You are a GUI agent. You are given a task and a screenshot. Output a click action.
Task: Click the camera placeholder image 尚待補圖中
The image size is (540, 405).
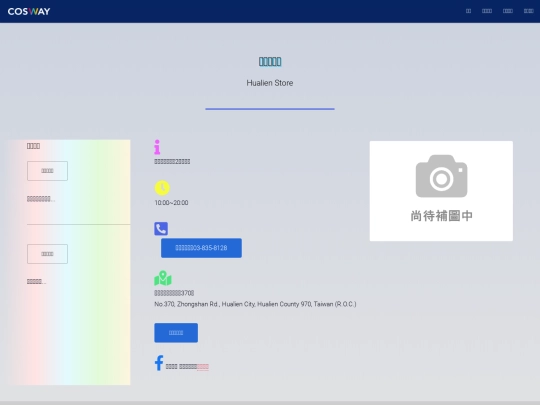tap(441, 191)
